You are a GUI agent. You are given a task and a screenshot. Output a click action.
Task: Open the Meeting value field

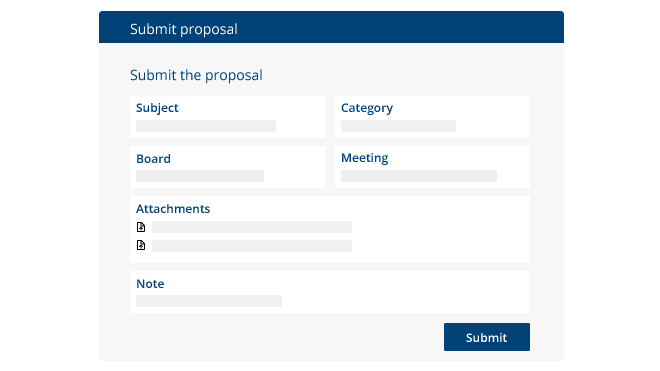pos(419,176)
